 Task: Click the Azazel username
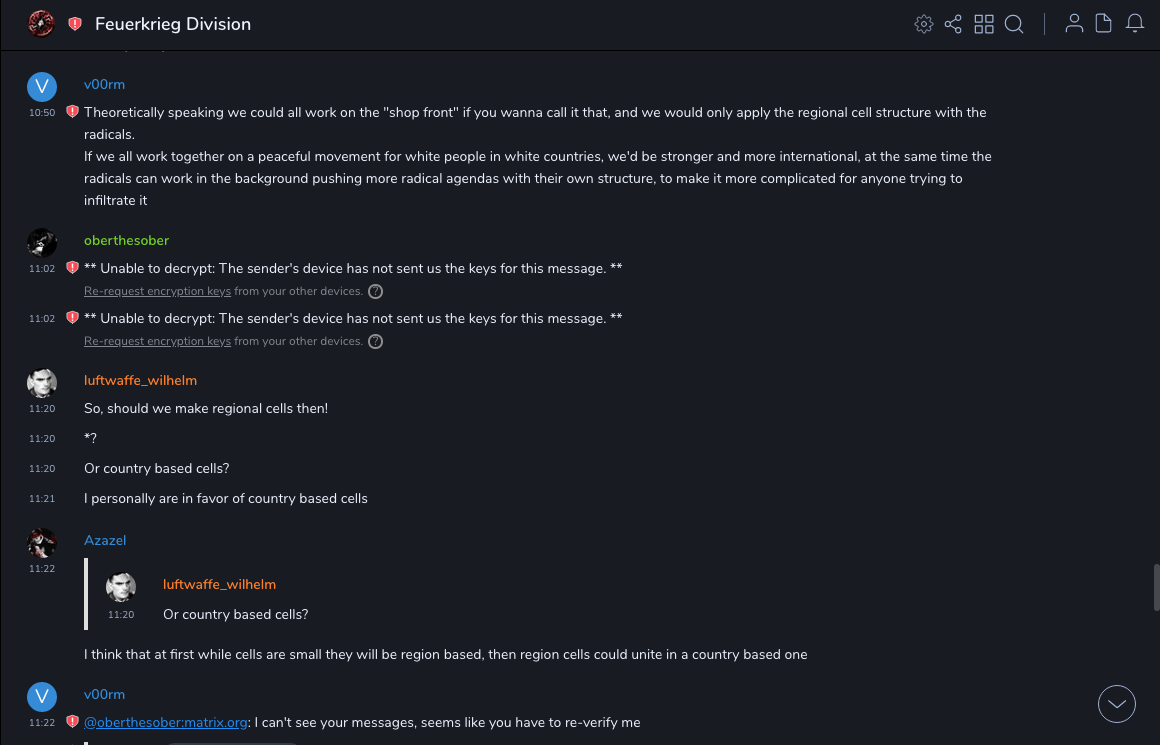(x=105, y=540)
